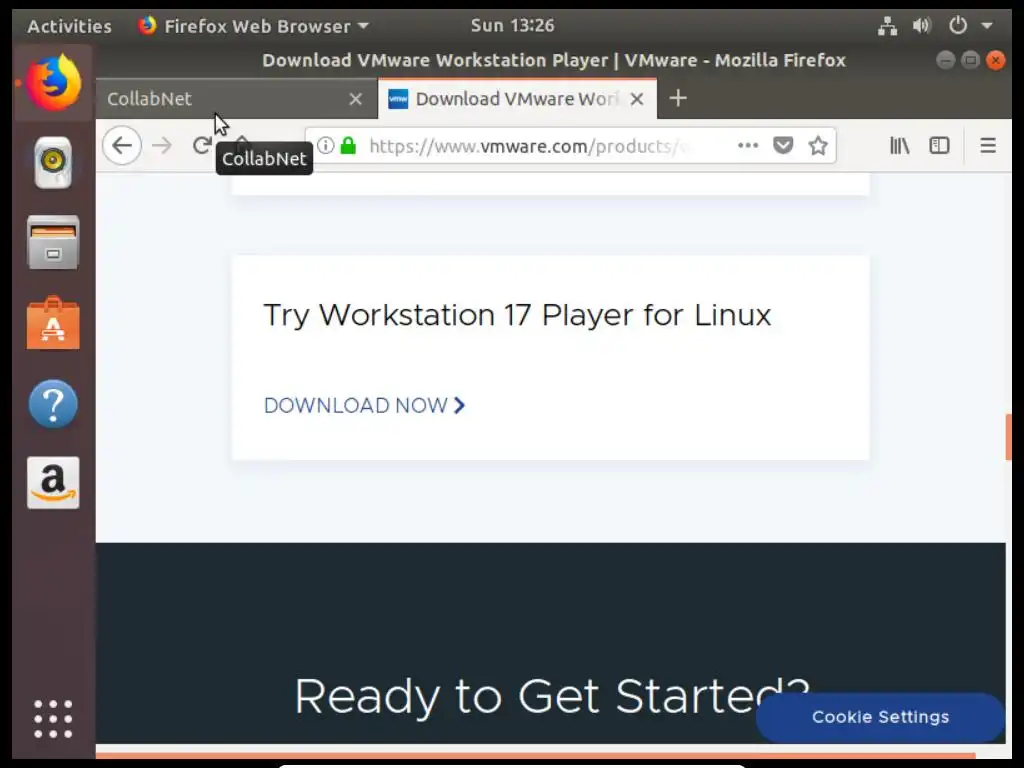Save page to Pocket
Viewport: 1024px width, 768px height.
click(x=783, y=146)
